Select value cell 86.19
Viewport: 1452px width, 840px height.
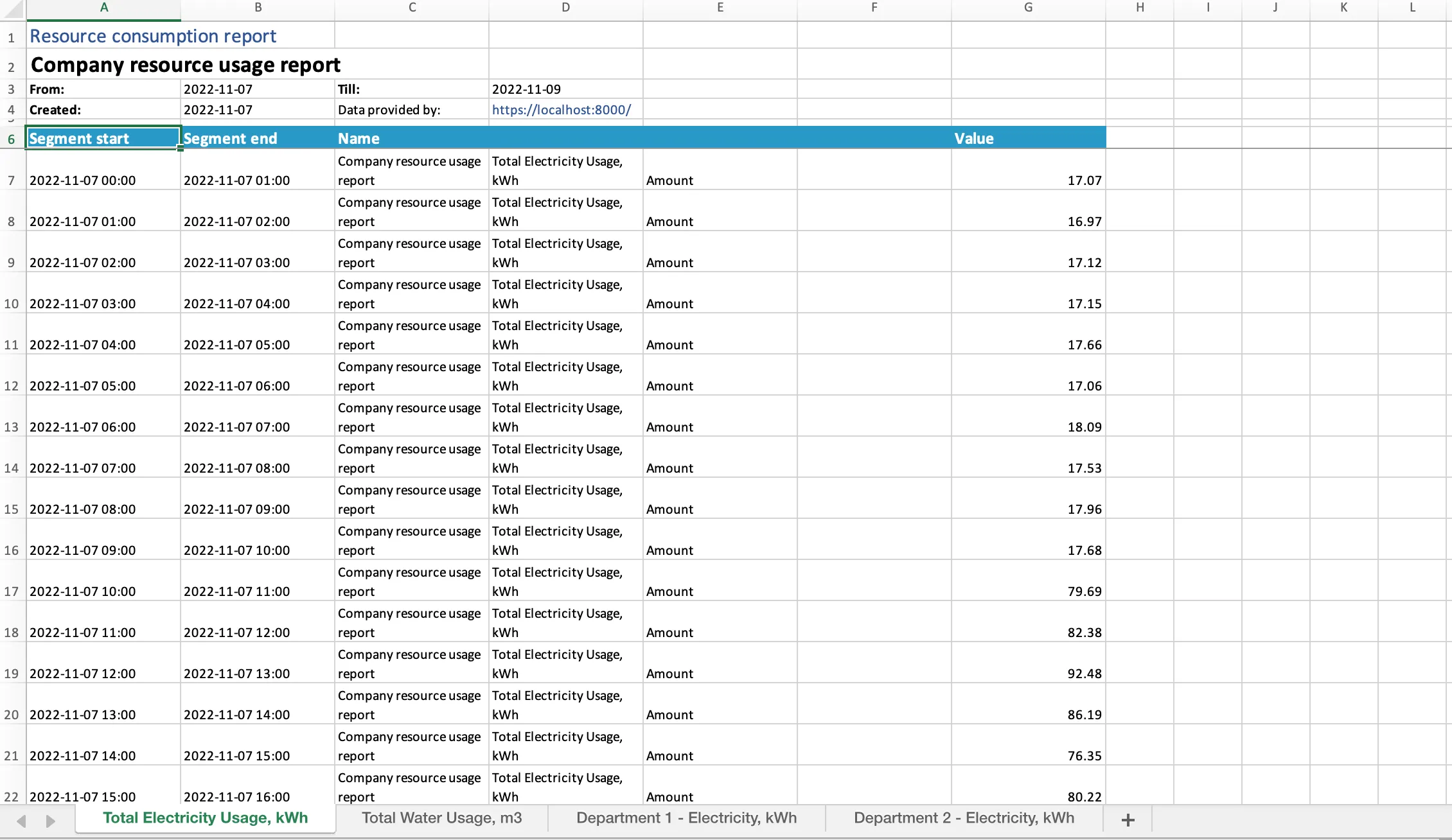[1029, 704]
